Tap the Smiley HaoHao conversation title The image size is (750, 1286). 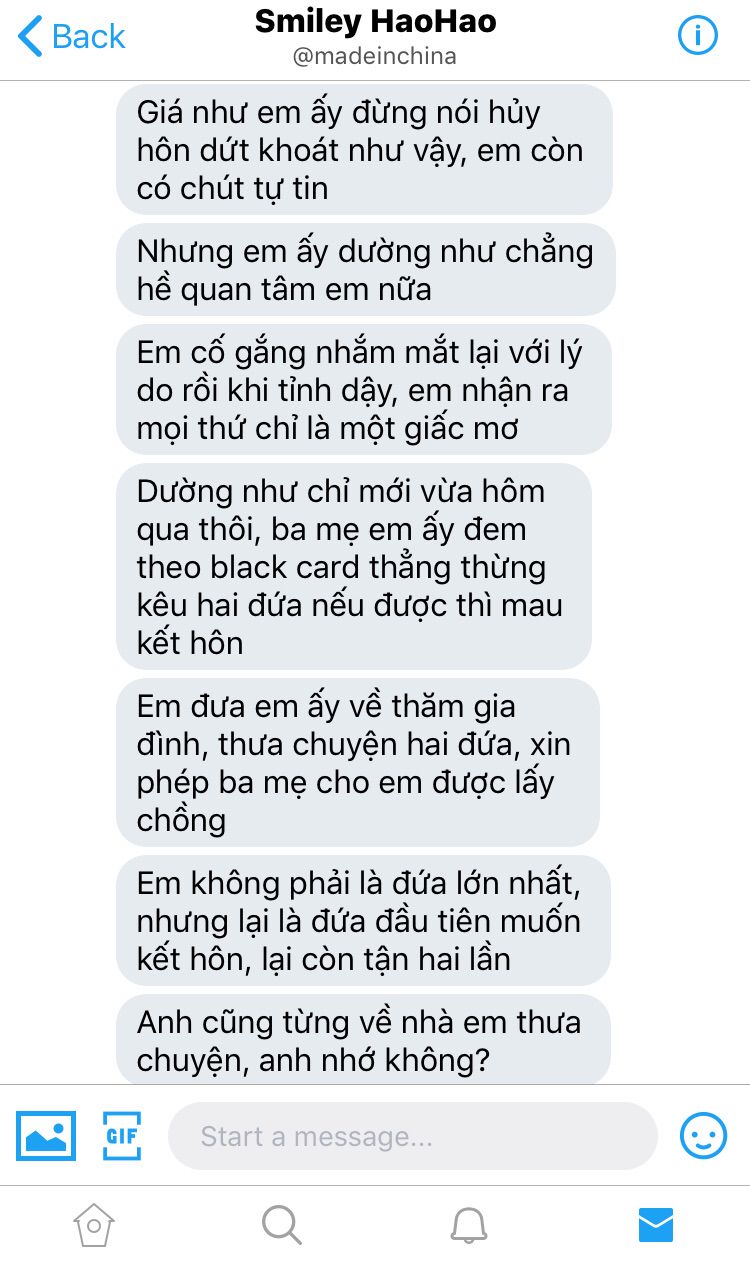(375, 21)
